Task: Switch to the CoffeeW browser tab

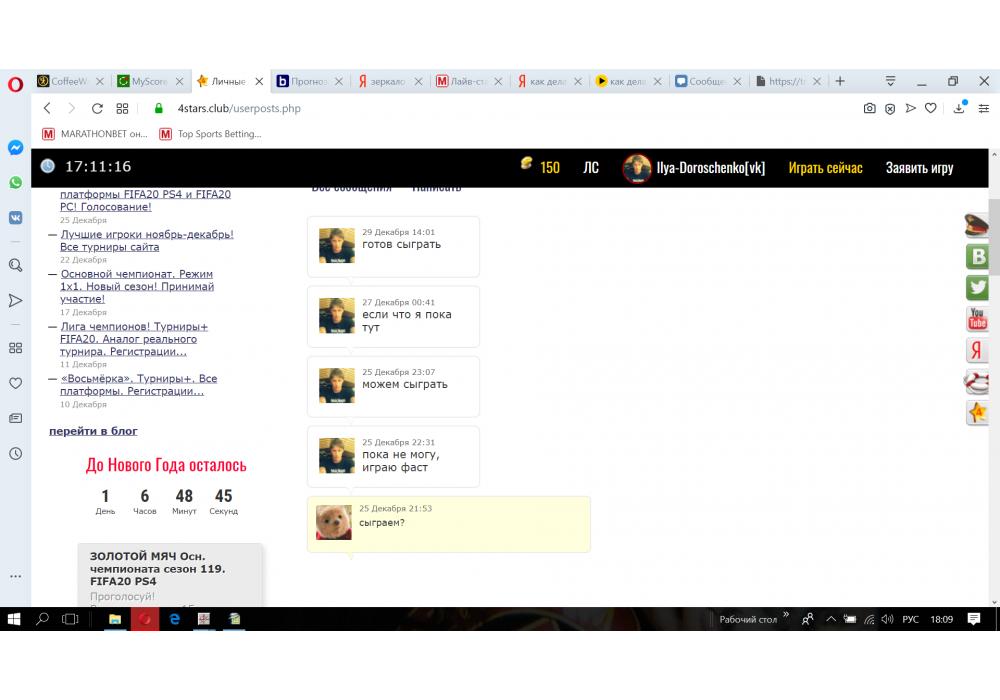Action: (x=70, y=82)
